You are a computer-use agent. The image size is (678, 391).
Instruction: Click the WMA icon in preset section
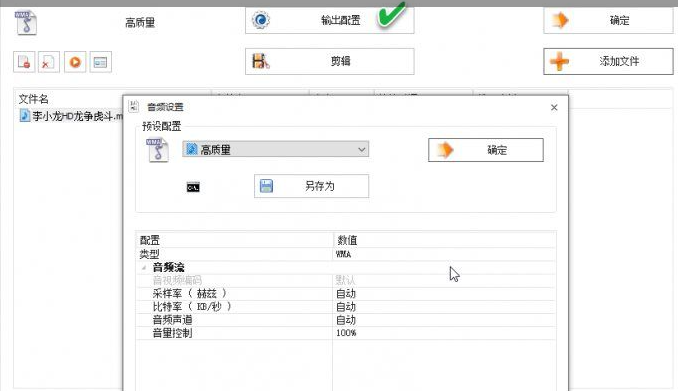coord(157,150)
